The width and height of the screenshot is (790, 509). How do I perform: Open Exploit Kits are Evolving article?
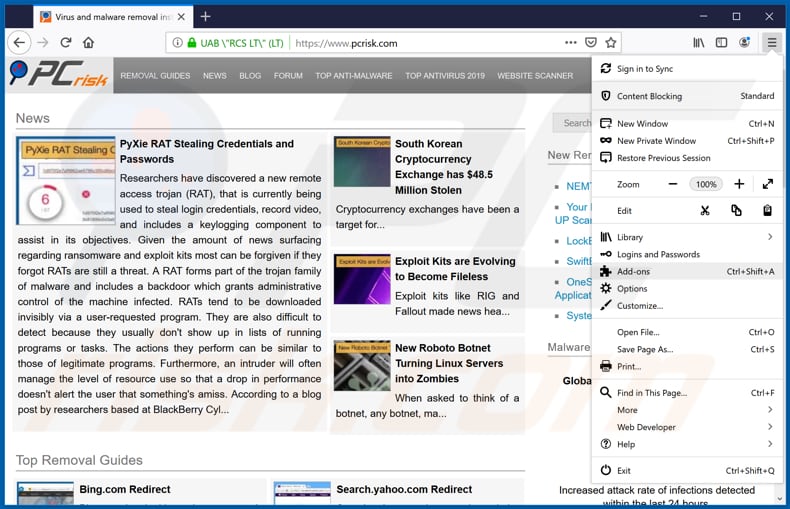(455, 269)
